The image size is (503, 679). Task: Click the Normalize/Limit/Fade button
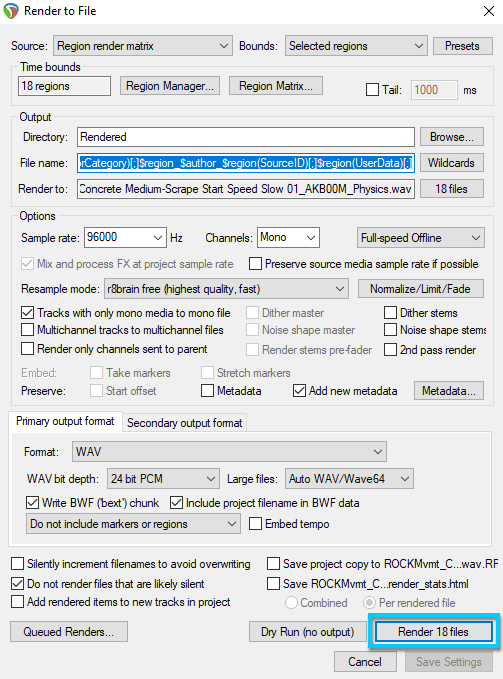pos(420,289)
